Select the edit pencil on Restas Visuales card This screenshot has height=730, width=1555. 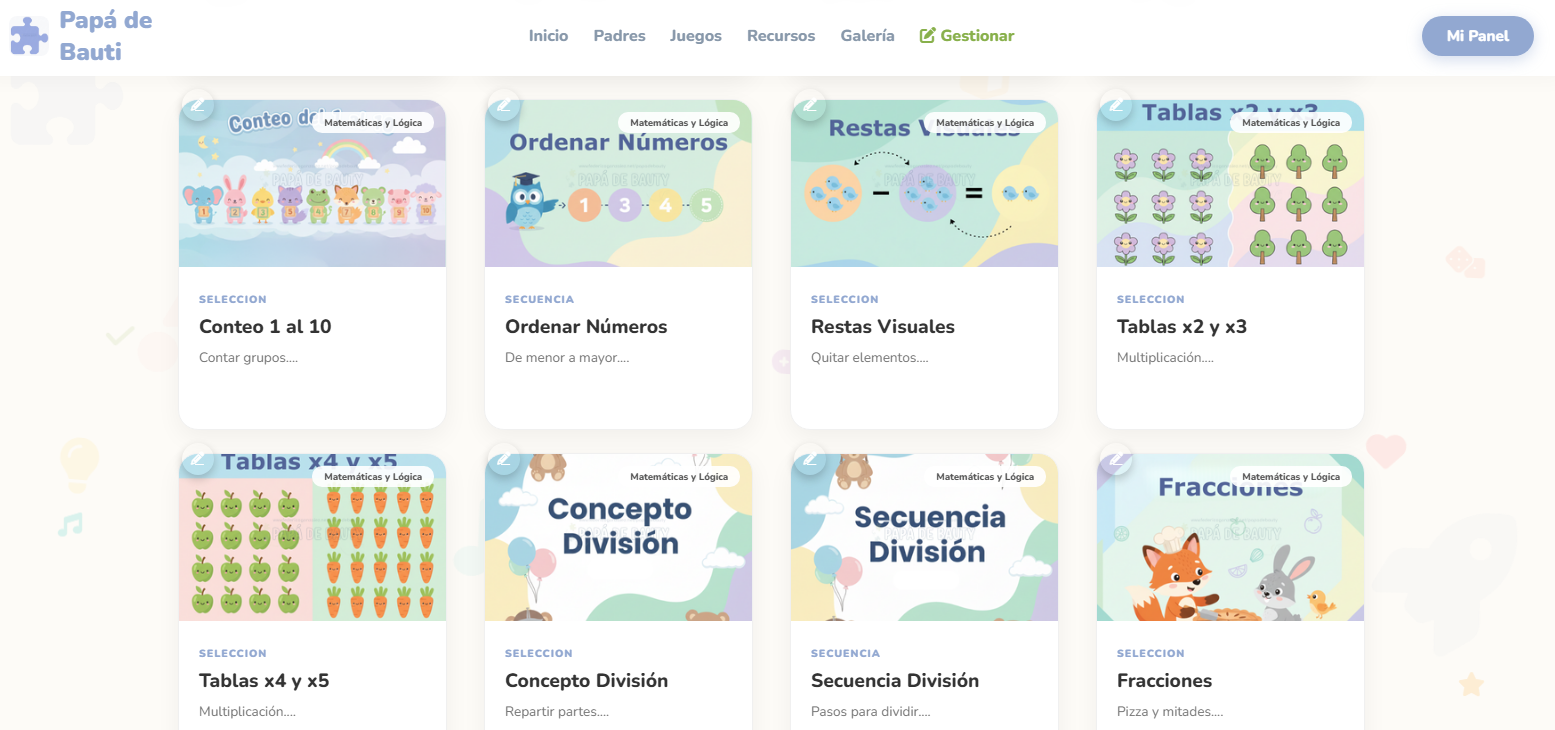[x=809, y=104]
